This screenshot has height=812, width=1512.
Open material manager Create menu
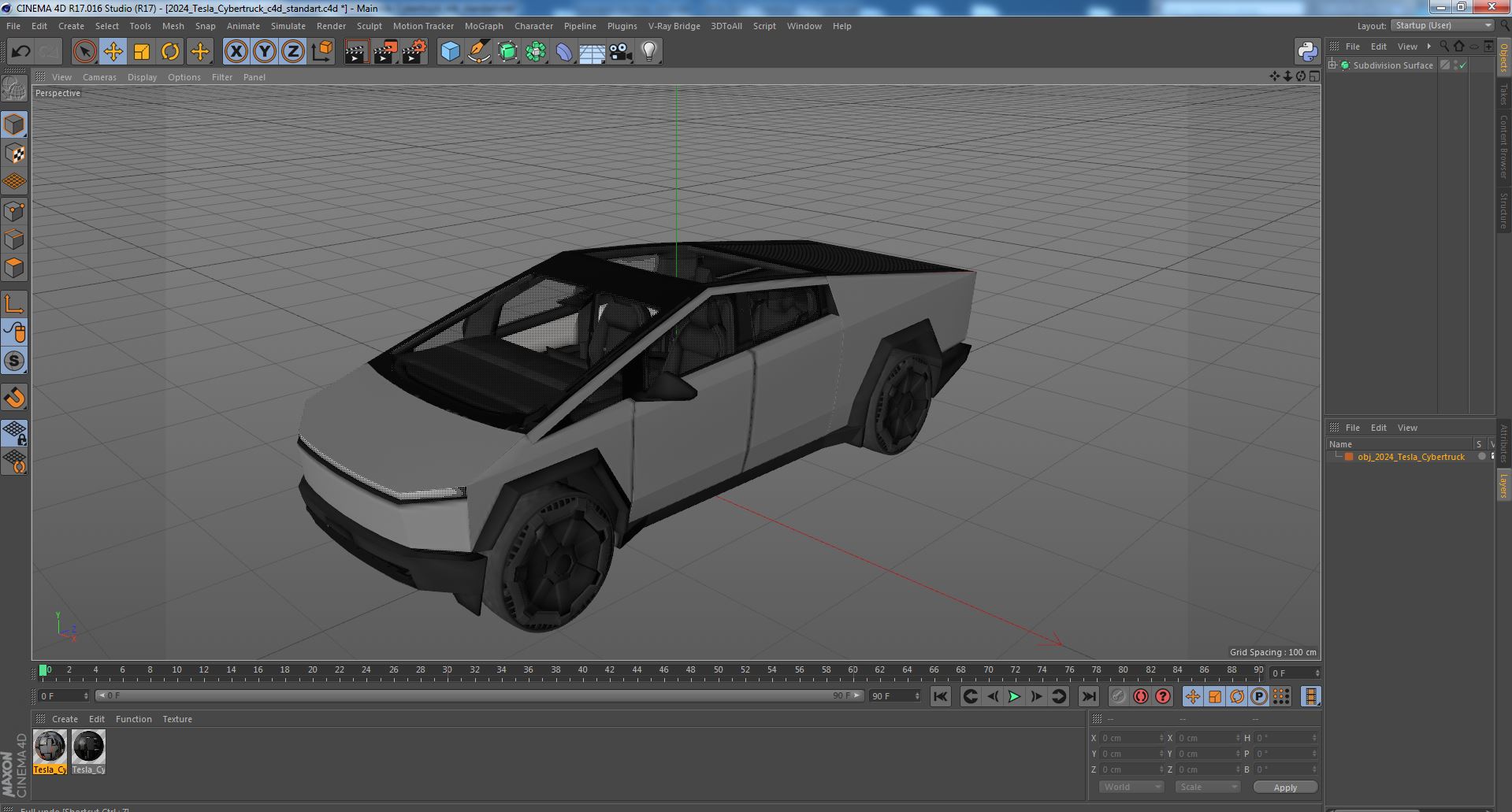click(x=65, y=719)
